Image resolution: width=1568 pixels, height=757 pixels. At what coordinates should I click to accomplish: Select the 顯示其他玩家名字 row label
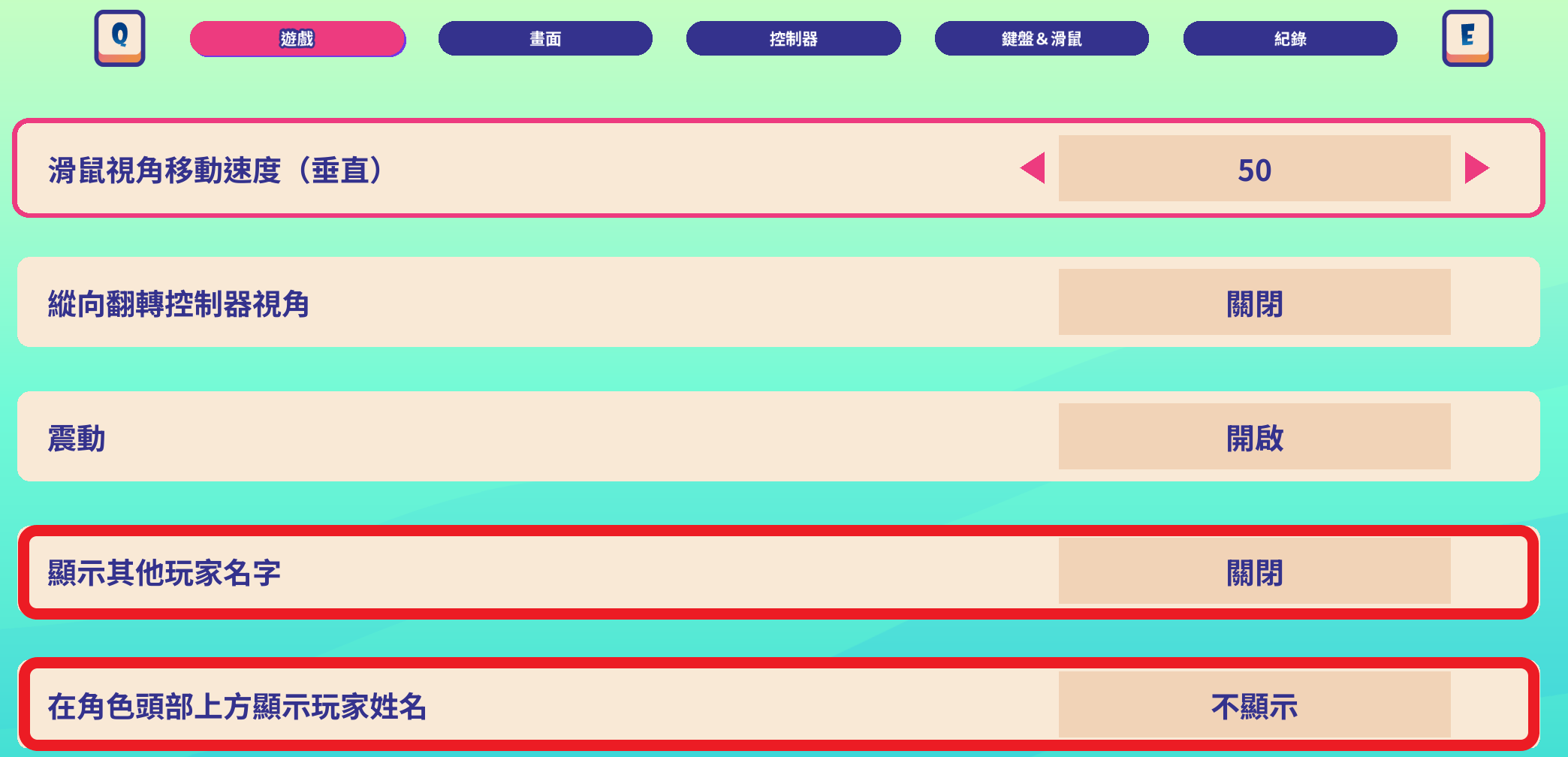164,573
